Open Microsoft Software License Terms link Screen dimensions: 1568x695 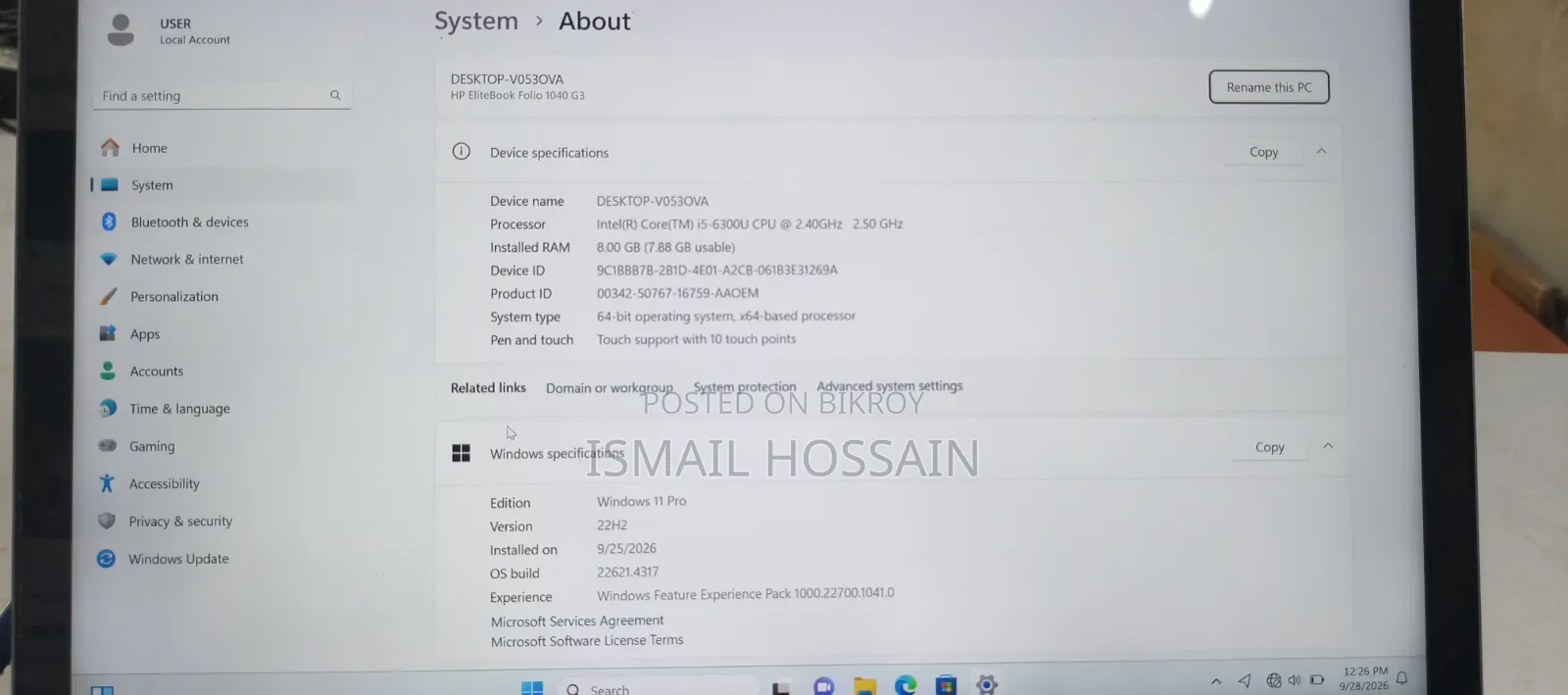[x=587, y=641]
